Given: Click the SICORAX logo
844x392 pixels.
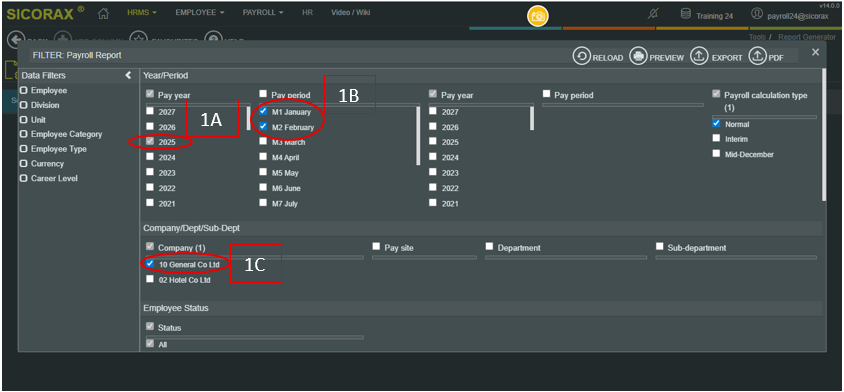Looking at the screenshot, I should [x=46, y=14].
